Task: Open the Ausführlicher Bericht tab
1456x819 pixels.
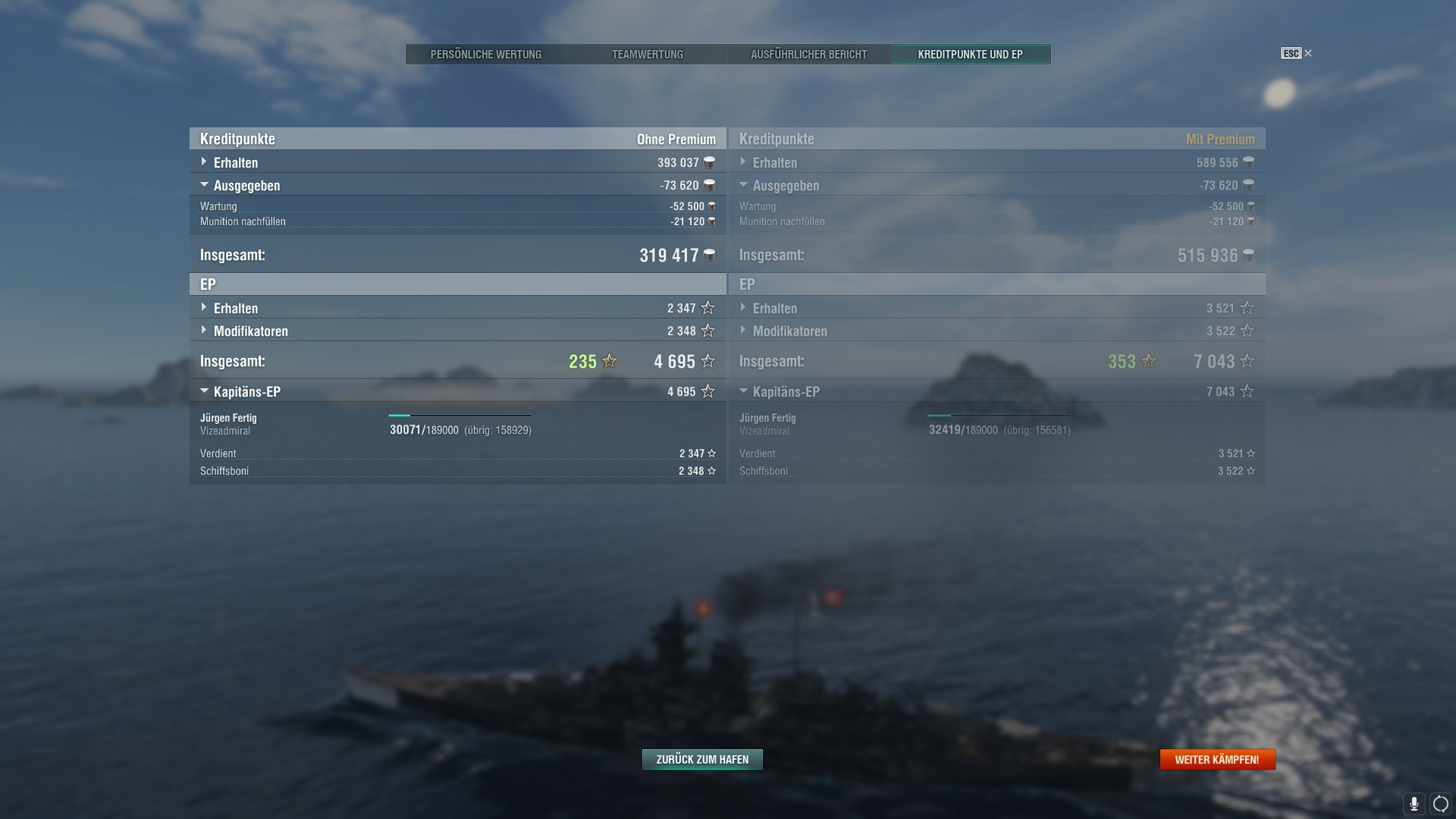Action: point(809,54)
